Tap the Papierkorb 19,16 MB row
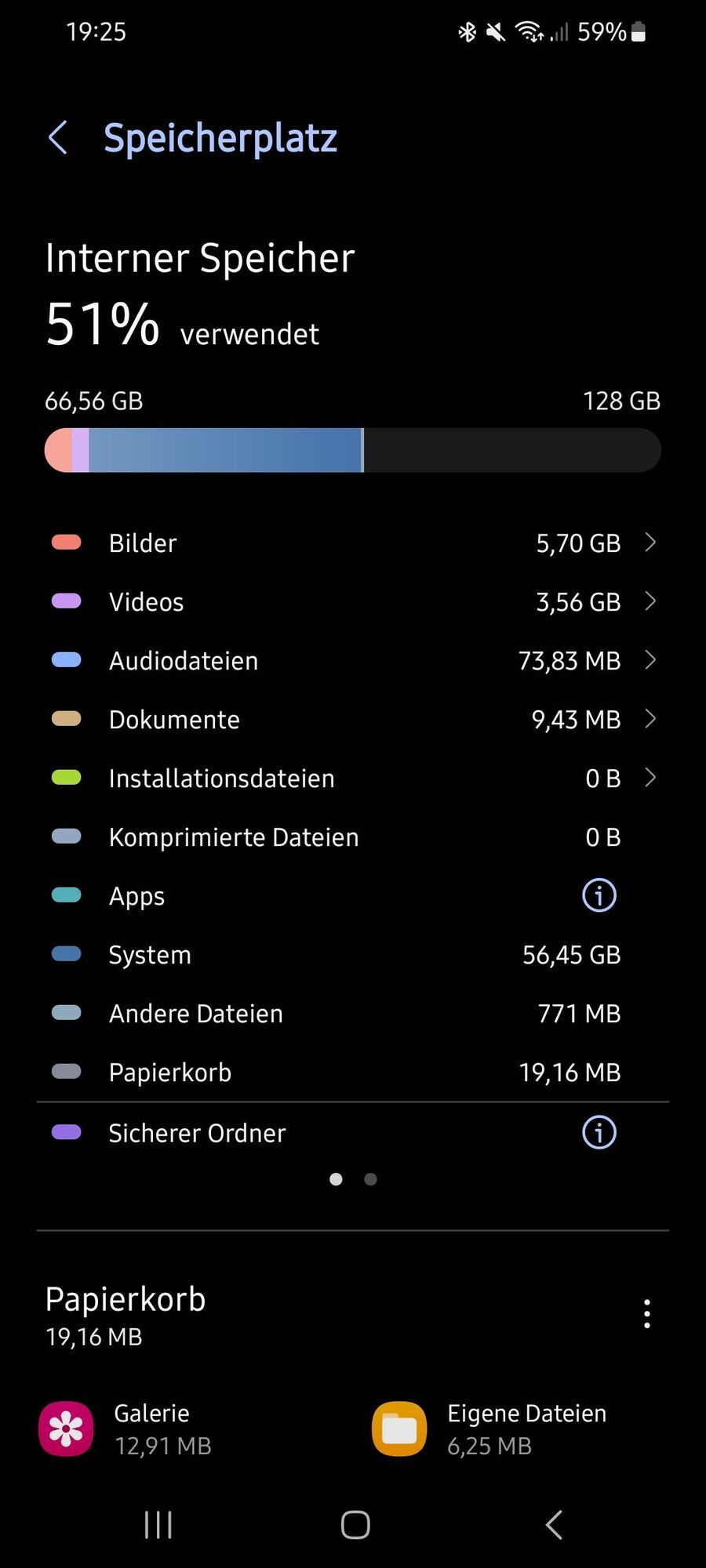This screenshot has width=706, height=1568. (x=353, y=1072)
